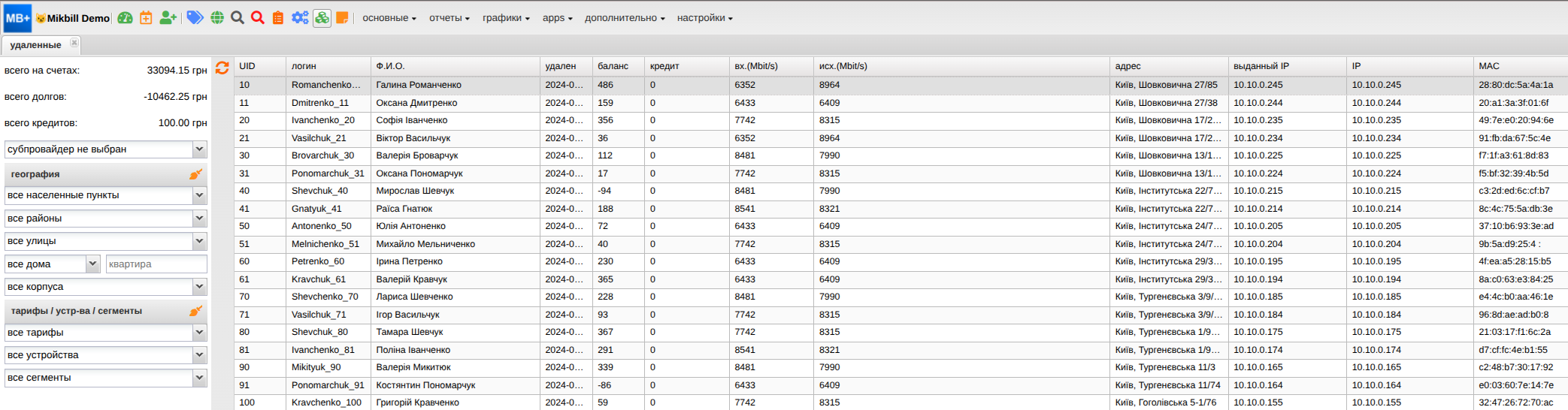Open the отчеты menu
This screenshot has height=410, width=1568.
coord(450,18)
